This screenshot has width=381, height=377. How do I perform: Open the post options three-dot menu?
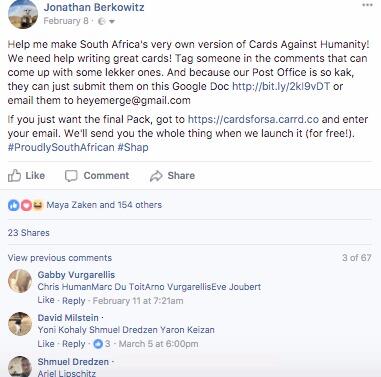point(367,5)
